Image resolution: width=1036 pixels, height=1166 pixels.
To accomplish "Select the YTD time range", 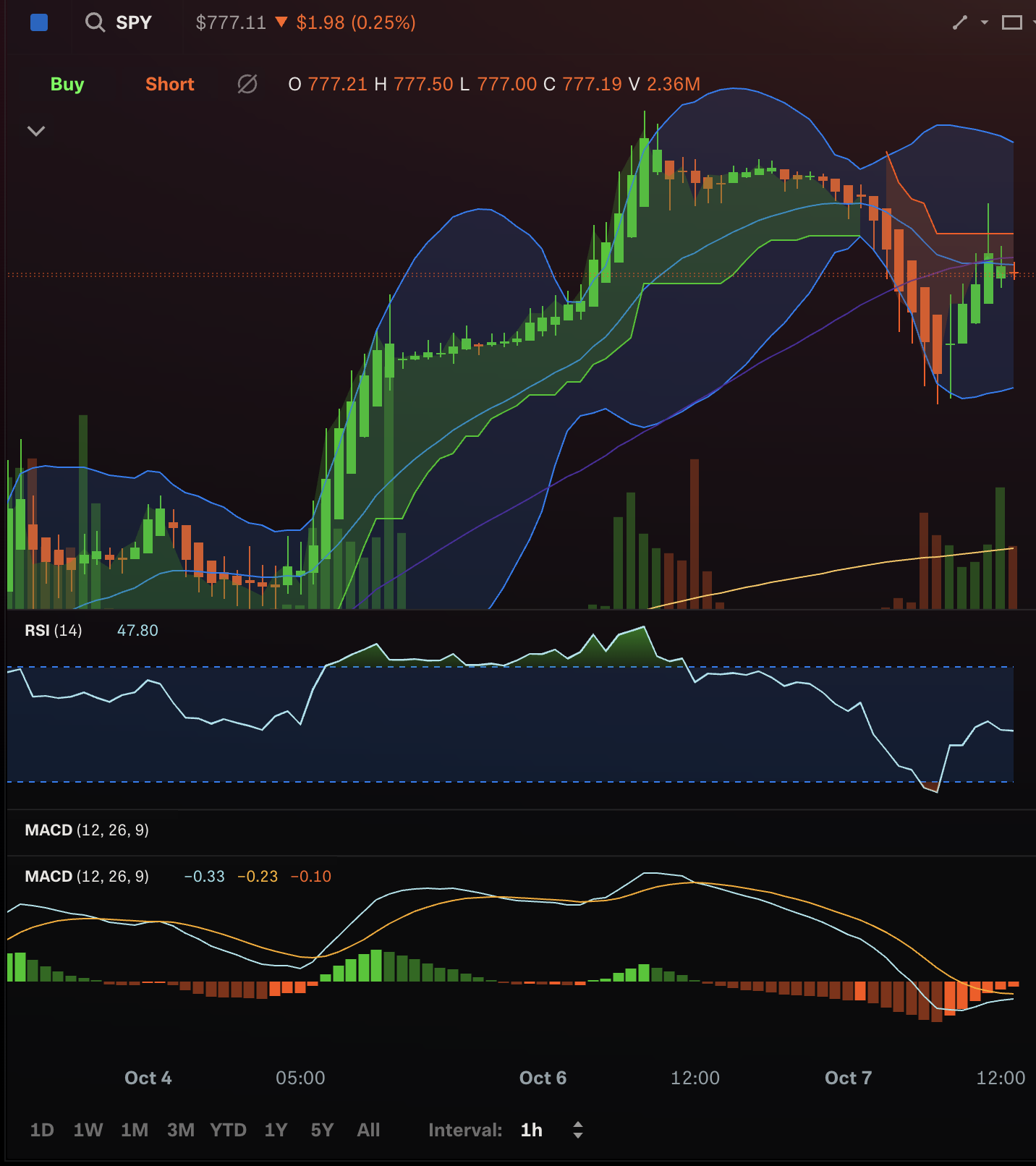I will point(229,1130).
